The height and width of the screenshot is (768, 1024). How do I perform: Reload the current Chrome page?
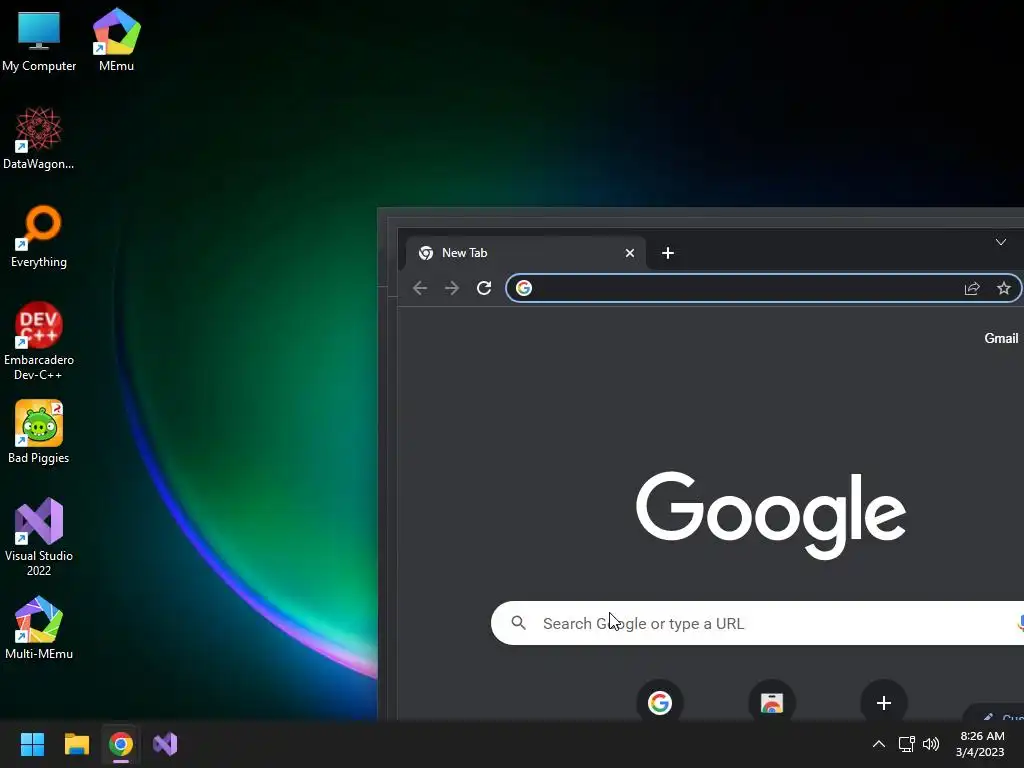(484, 288)
